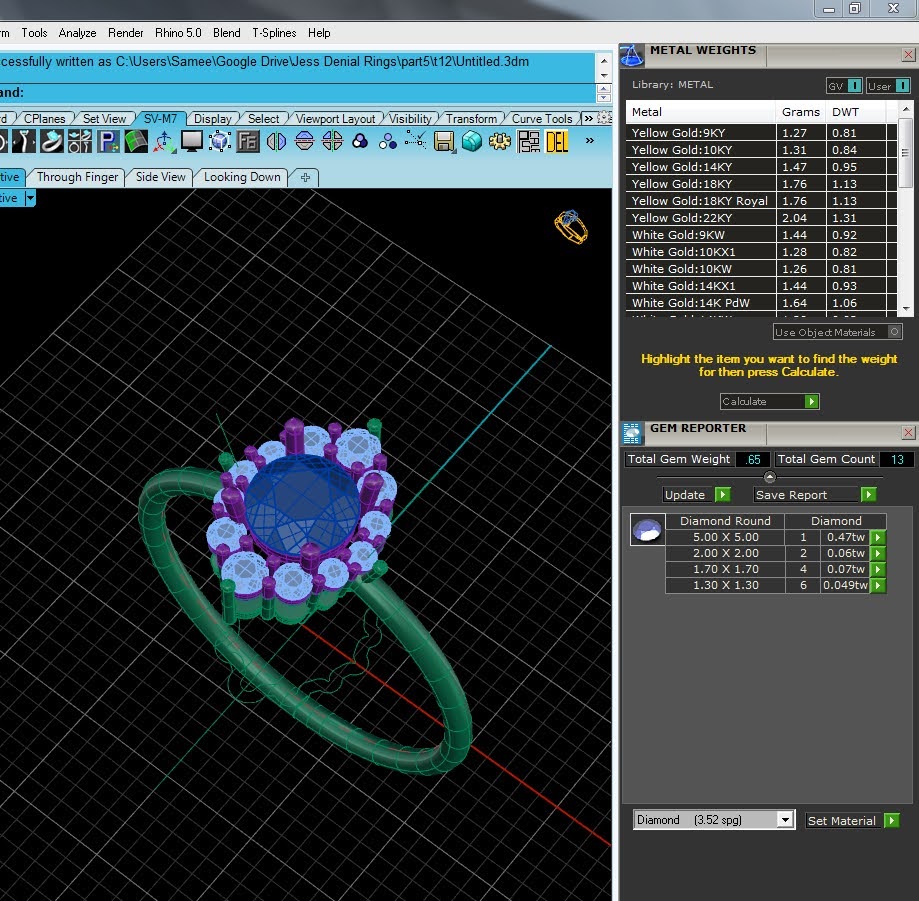Click the command history scroll up arrow
Screen dimensions: 919x901
pyautogui.click(x=604, y=61)
